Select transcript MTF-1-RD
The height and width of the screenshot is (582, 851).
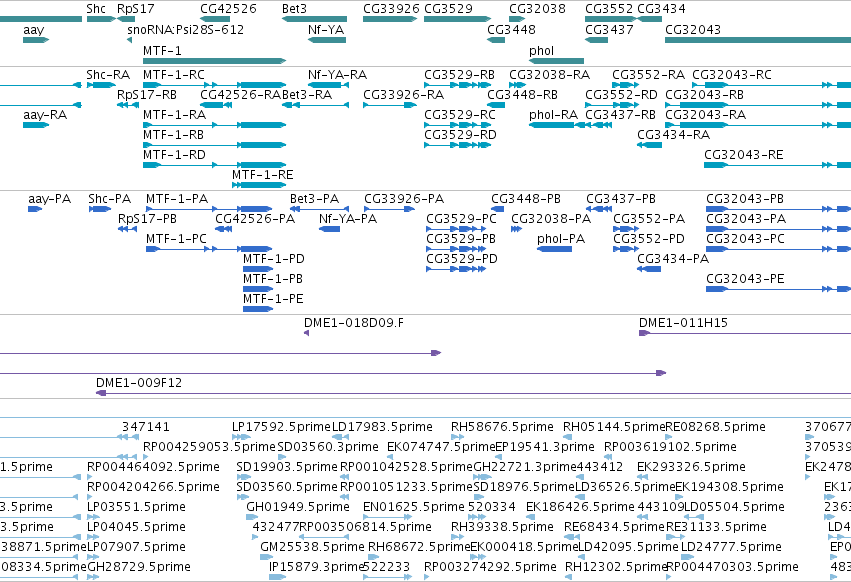[x=214, y=165]
